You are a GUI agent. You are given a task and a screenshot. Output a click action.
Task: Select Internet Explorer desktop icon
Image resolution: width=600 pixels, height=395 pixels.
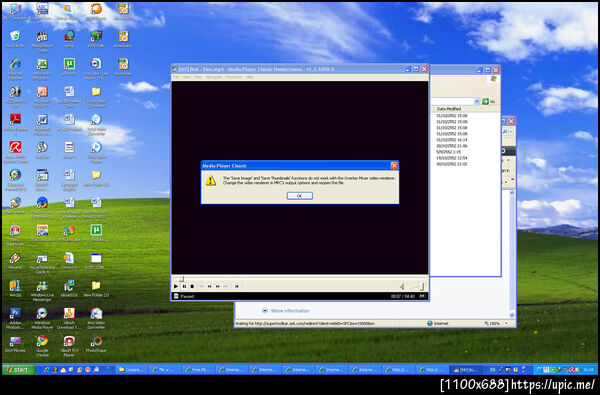(x=15, y=69)
